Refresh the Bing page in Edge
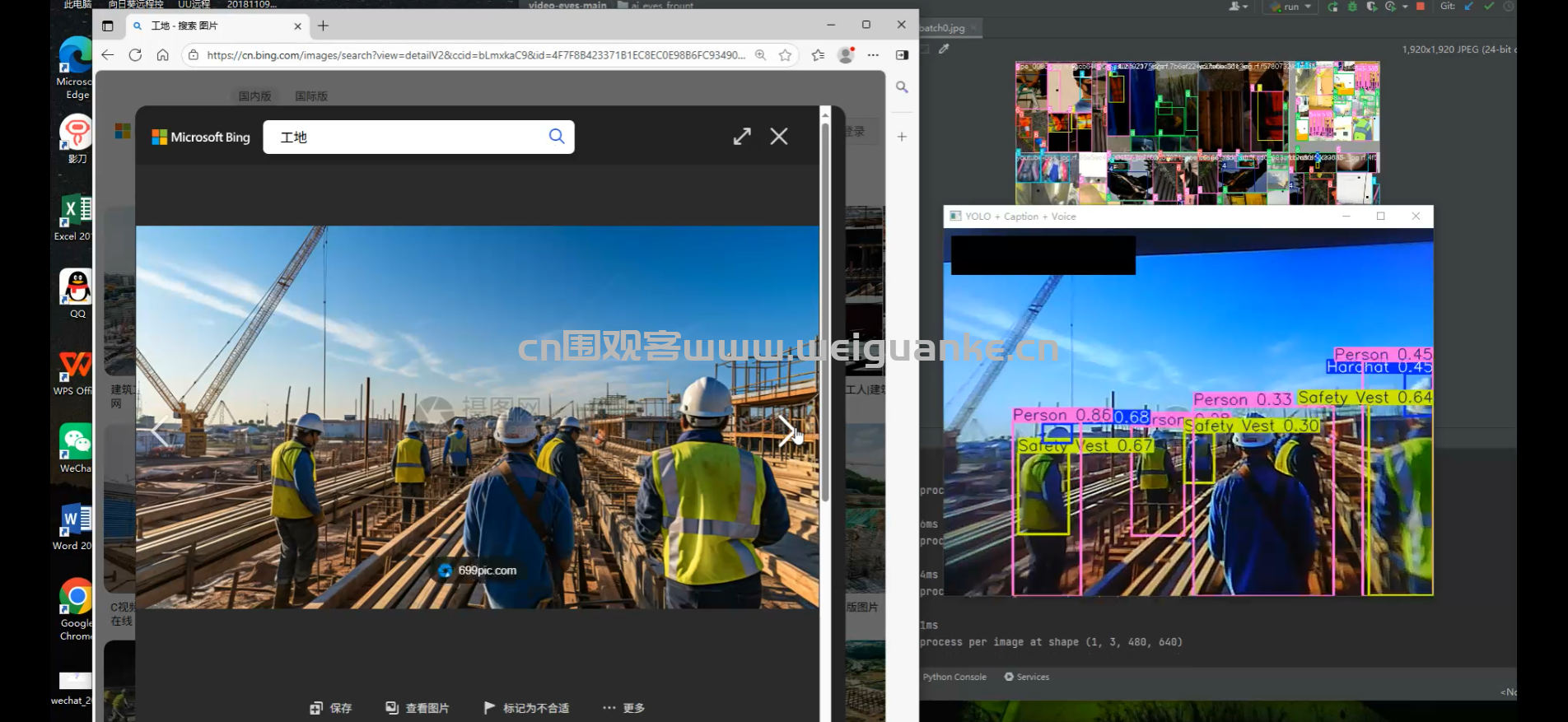Image resolution: width=1568 pixels, height=722 pixels. tap(135, 55)
